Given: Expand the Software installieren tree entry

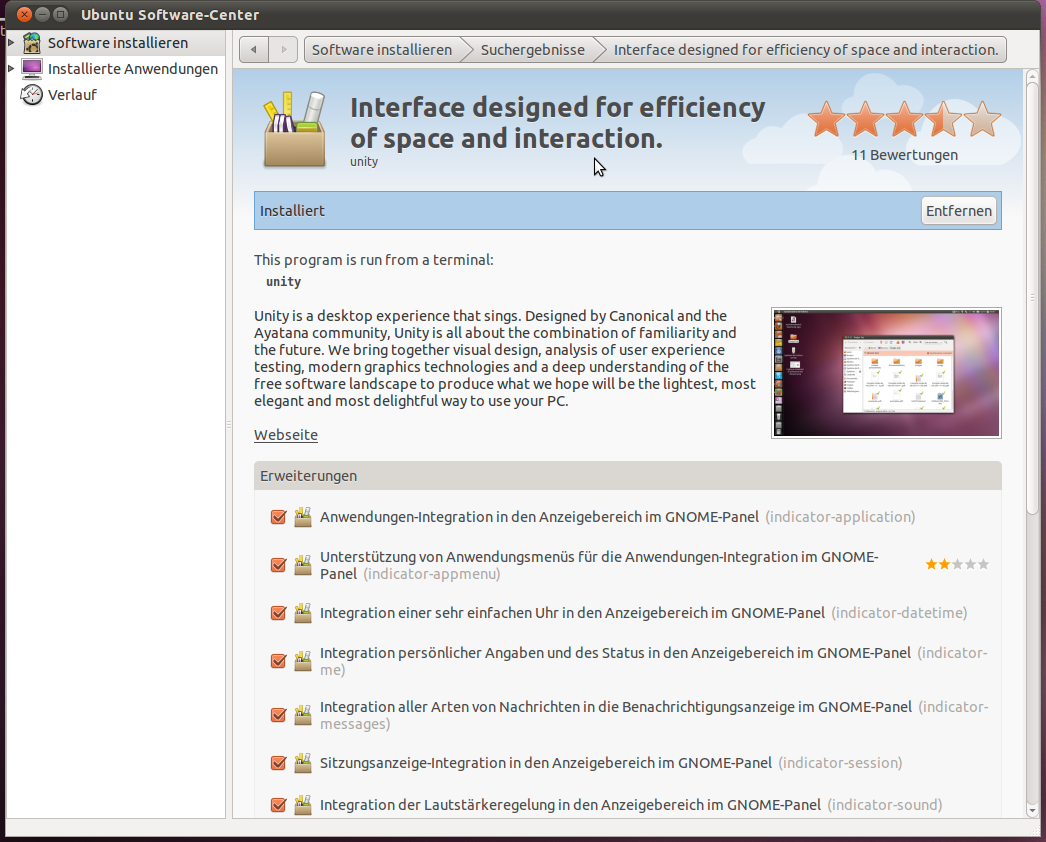Looking at the screenshot, I should click(x=11, y=43).
